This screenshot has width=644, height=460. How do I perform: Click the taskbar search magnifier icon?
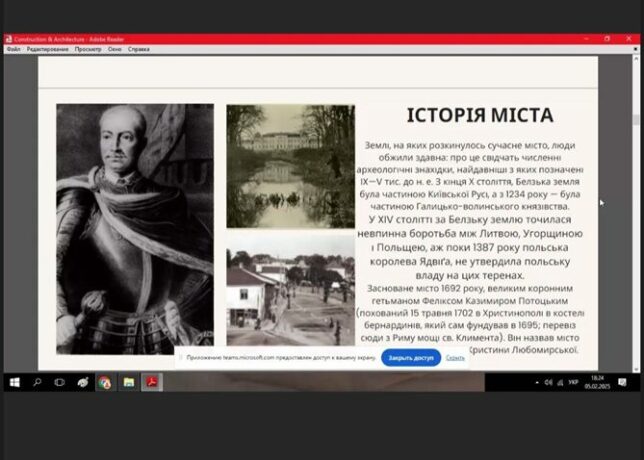click(37, 382)
